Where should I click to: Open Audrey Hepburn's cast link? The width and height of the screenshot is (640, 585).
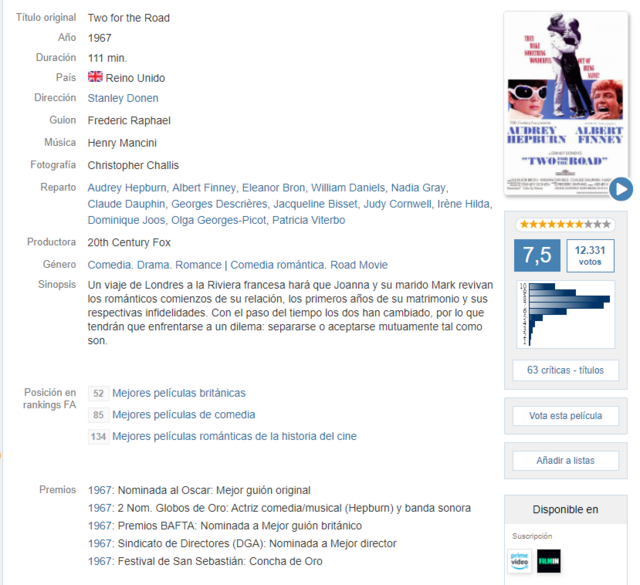127,188
